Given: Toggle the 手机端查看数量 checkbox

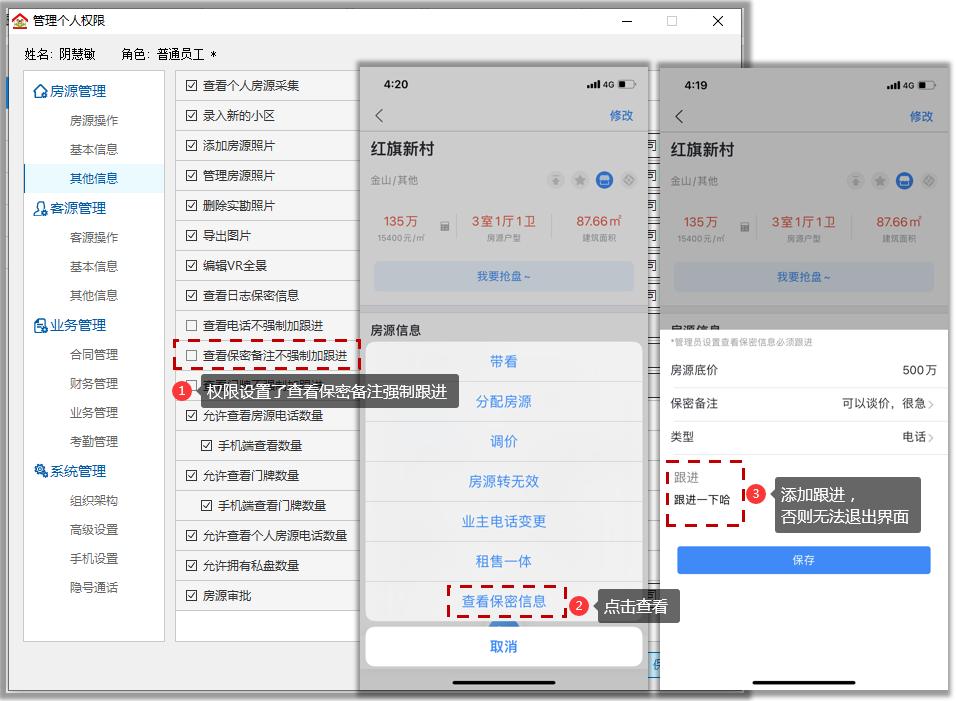Looking at the screenshot, I should pyautogui.click(x=204, y=447).
